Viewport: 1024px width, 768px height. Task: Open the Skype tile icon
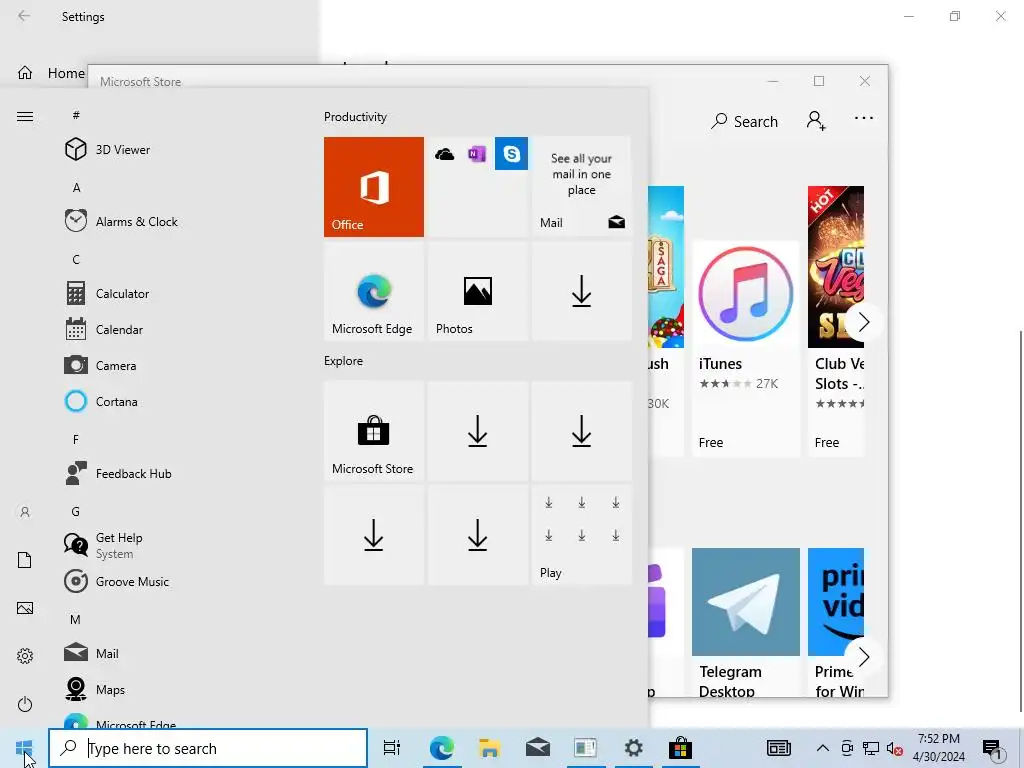[x=511, y=153]
